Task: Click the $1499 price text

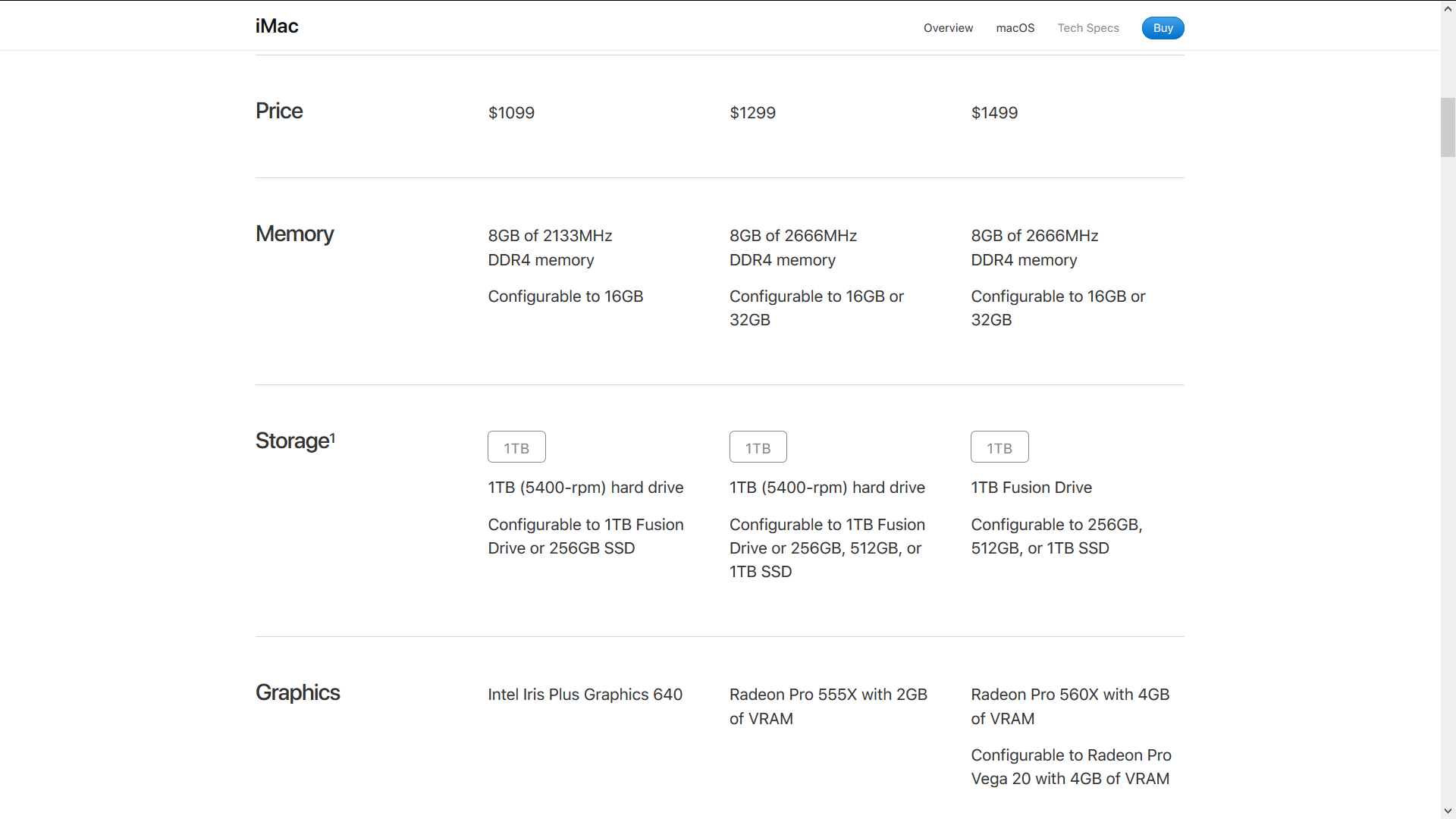Action: 994,113
